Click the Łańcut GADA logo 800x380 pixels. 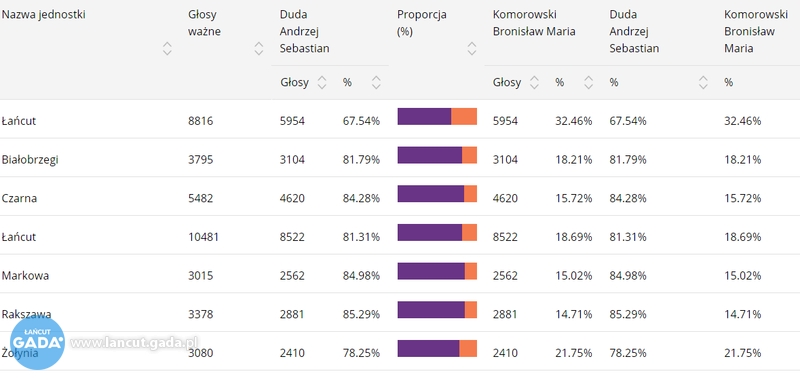[x=38, y=342]
